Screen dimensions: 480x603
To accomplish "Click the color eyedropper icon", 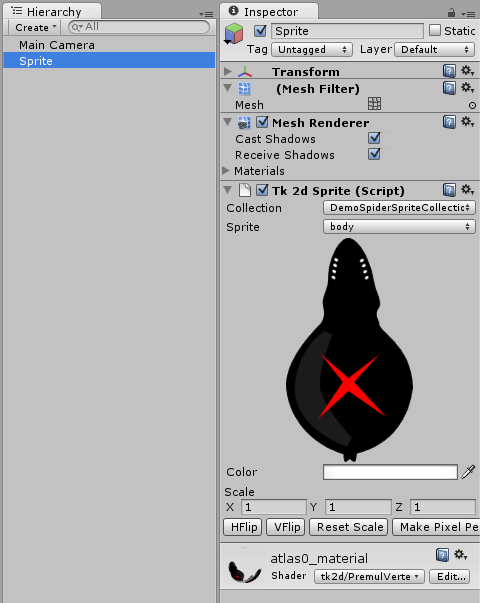I will [x=468, y=472].
